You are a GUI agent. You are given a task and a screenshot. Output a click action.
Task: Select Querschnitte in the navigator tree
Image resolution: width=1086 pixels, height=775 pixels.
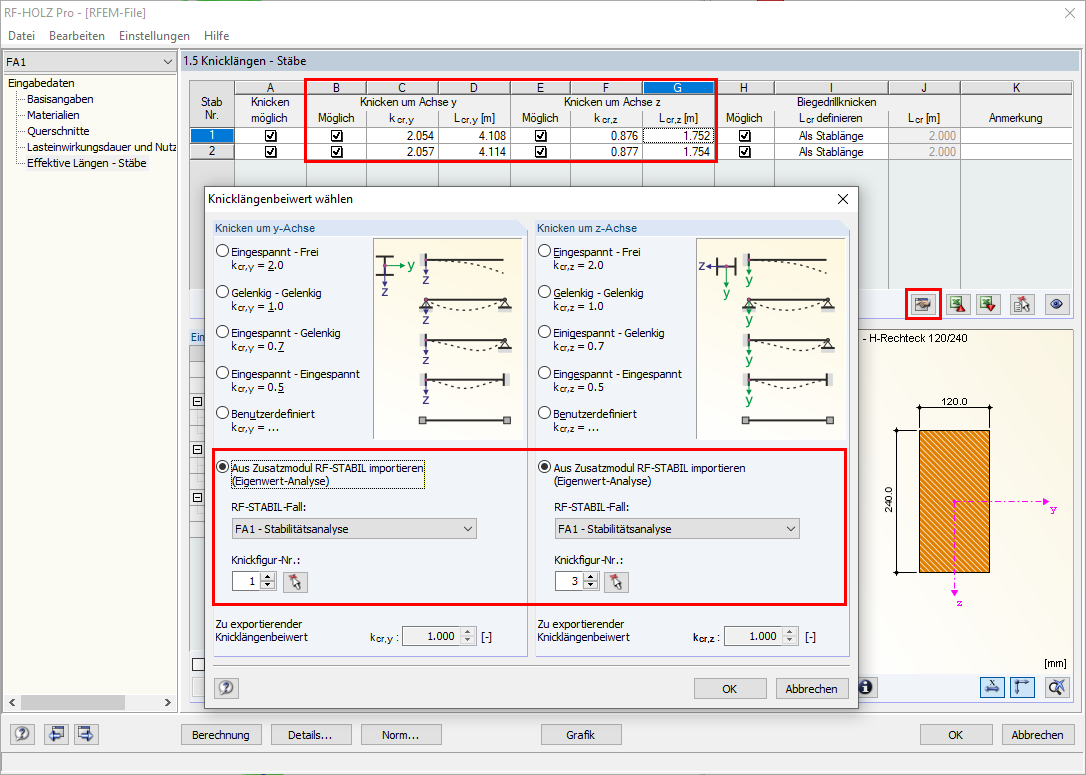coord(58,131)
